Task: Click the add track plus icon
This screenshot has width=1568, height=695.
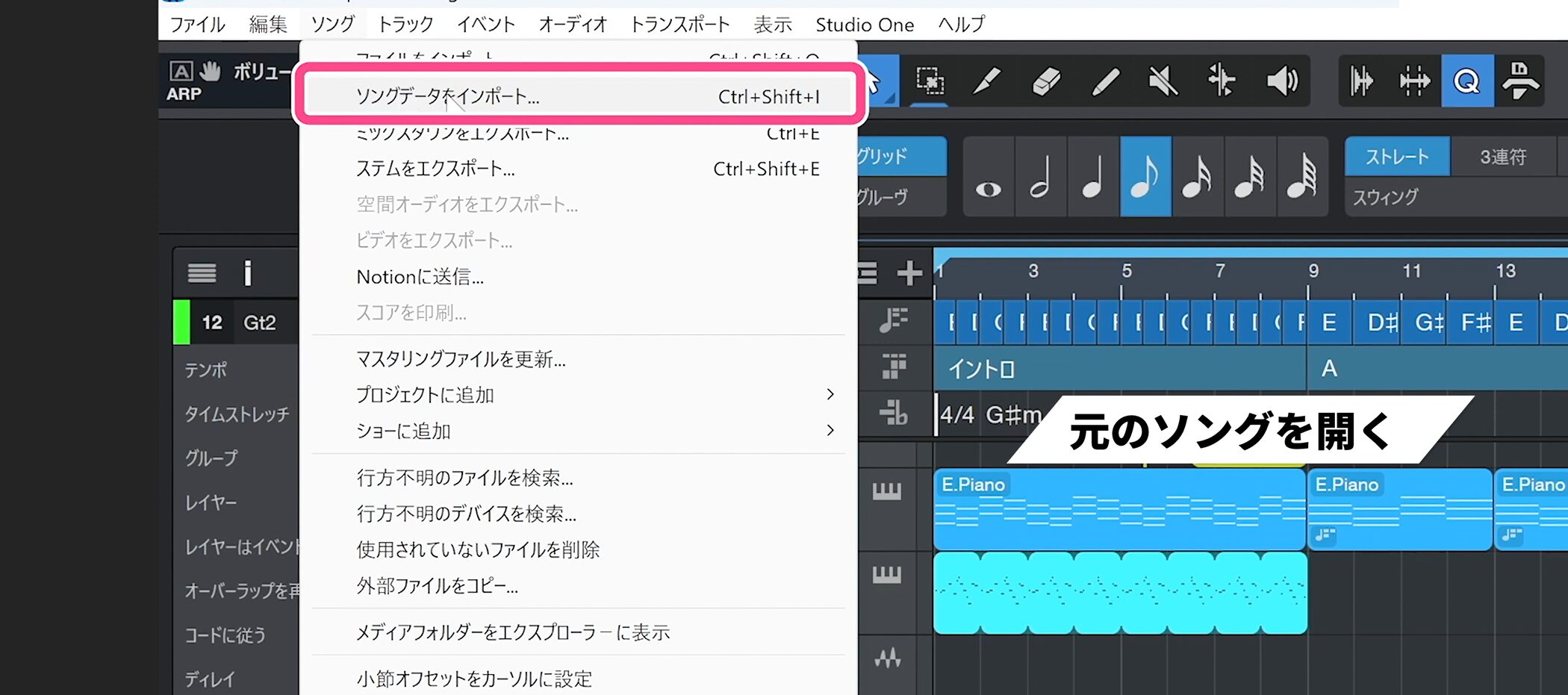Action: [909, 273]
